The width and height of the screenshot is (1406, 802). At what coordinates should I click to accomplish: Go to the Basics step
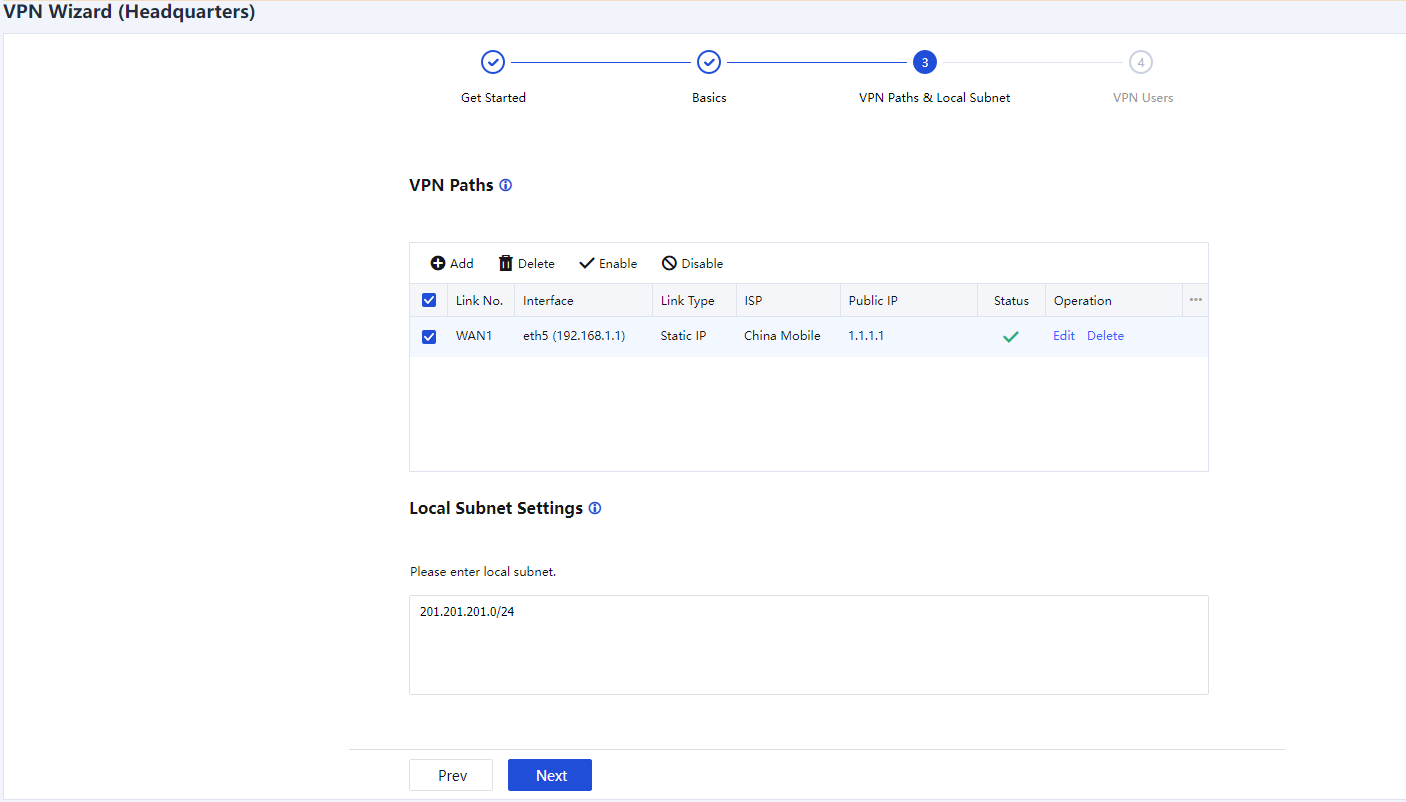click(x=709, y=63)
